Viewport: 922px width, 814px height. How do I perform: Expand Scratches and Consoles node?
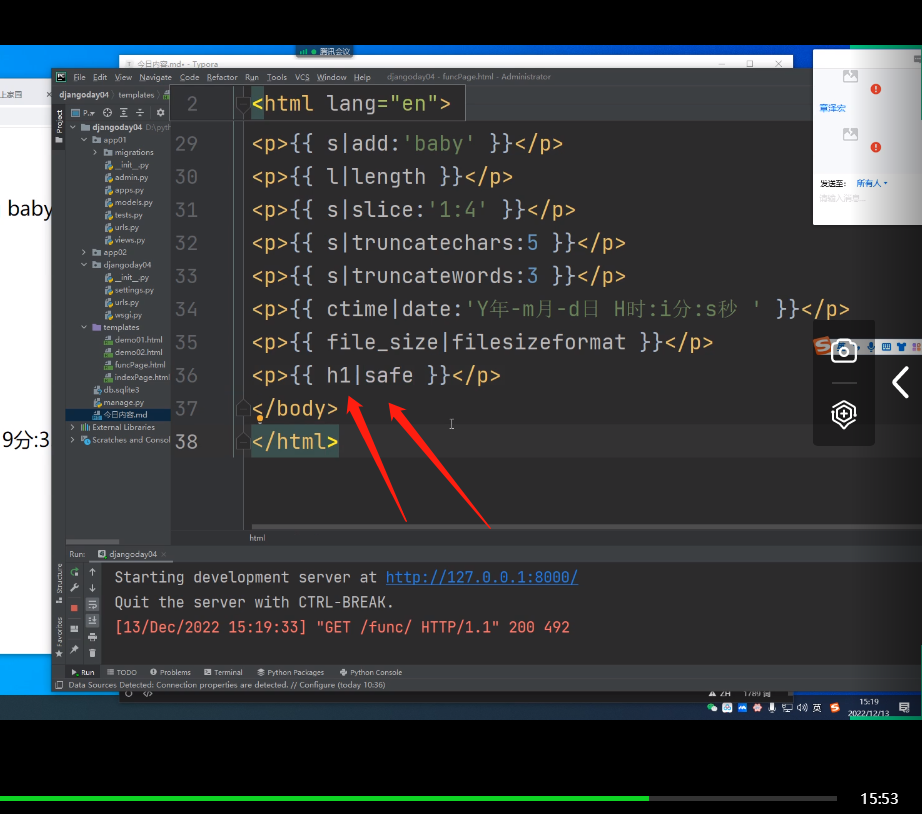tap(73, 440)
